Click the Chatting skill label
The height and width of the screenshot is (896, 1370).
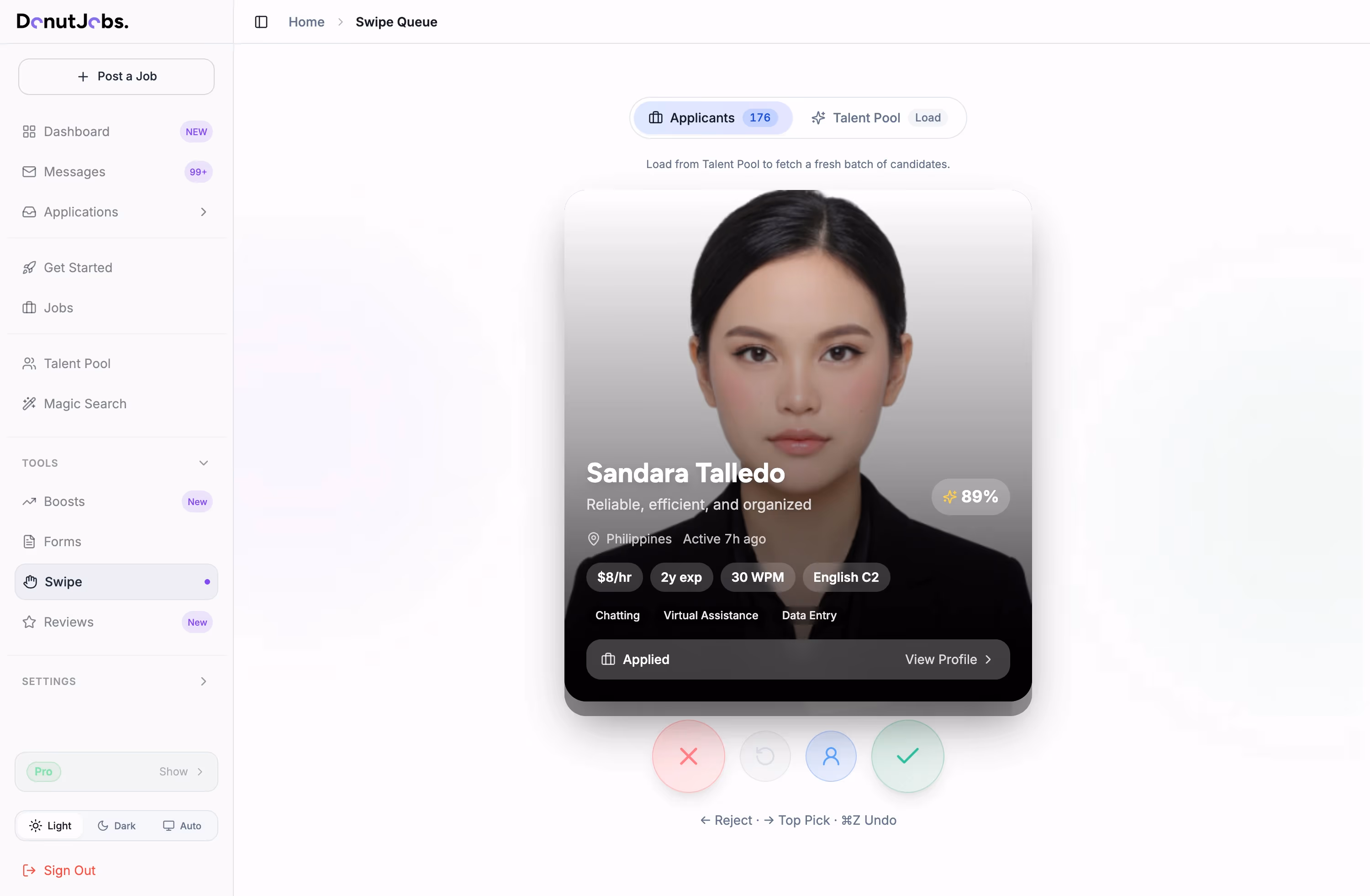[x=617, y=616]
